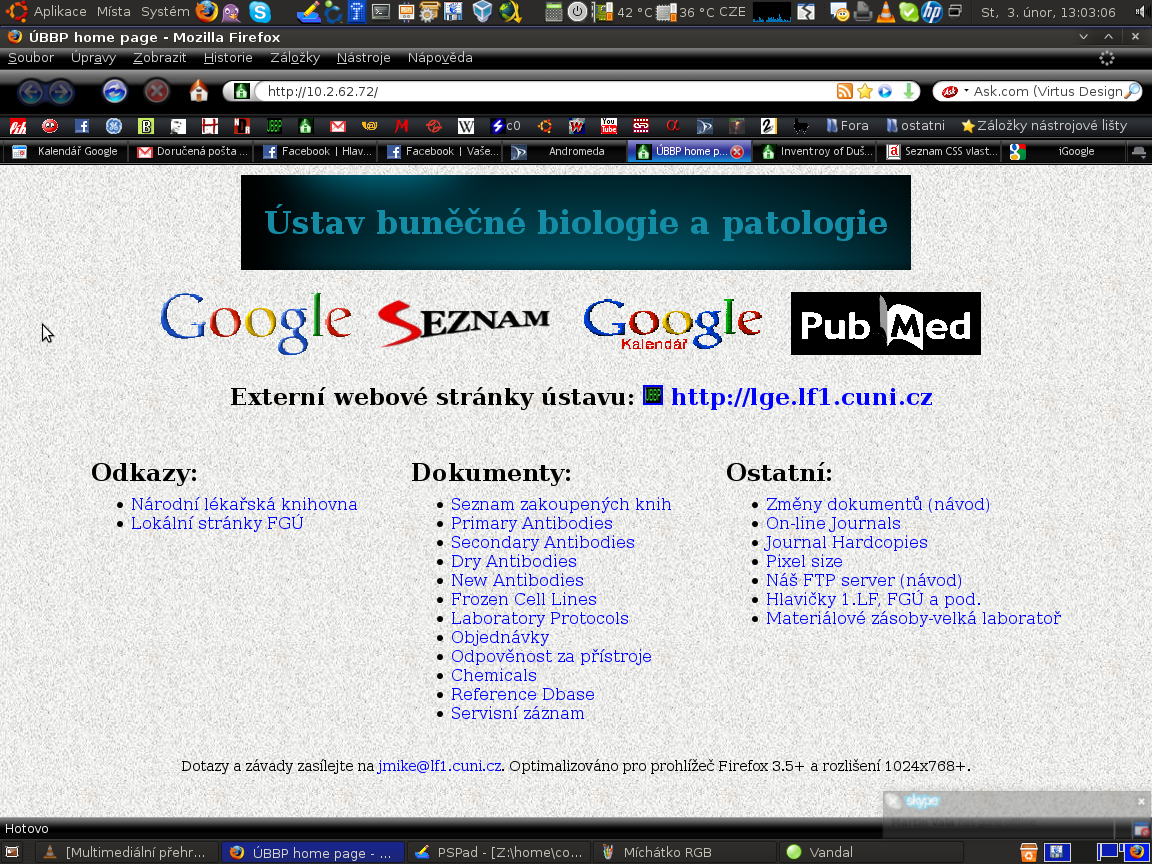The height and width of the screenshot is (864, 1152).
Task: Open the On-line Journals link
Action: (833, 523)
